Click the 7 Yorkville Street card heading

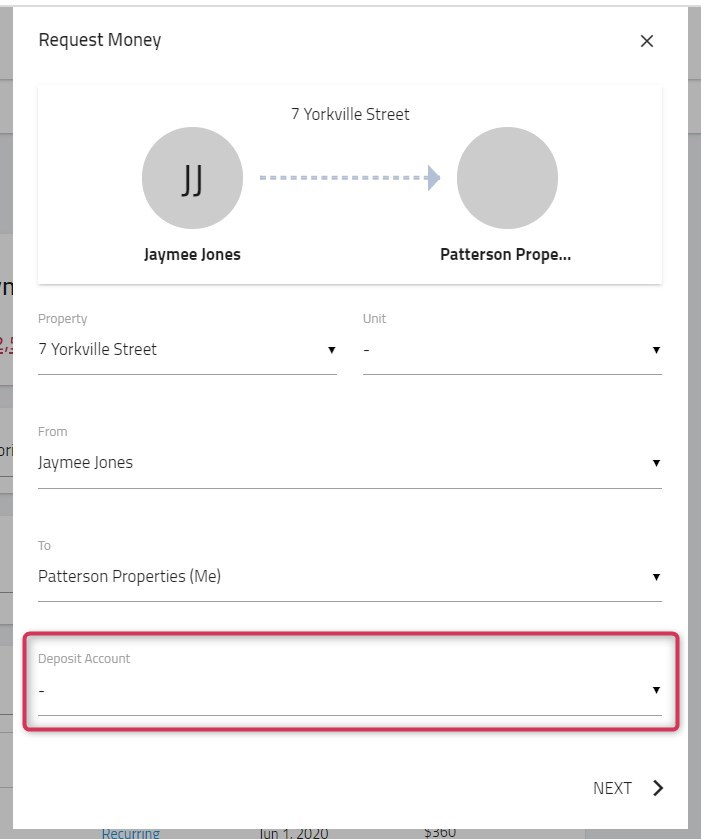(x=350, y=114)
